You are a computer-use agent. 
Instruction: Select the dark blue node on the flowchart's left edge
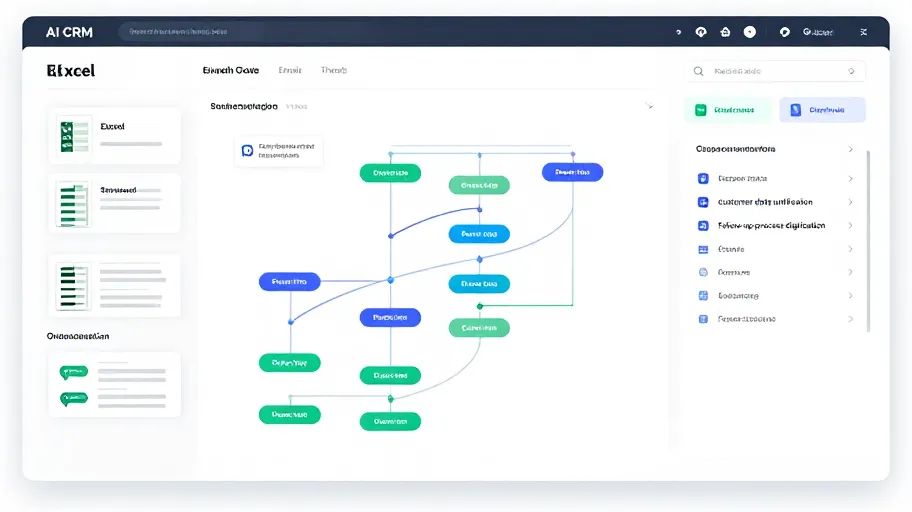tap(290, 282)
